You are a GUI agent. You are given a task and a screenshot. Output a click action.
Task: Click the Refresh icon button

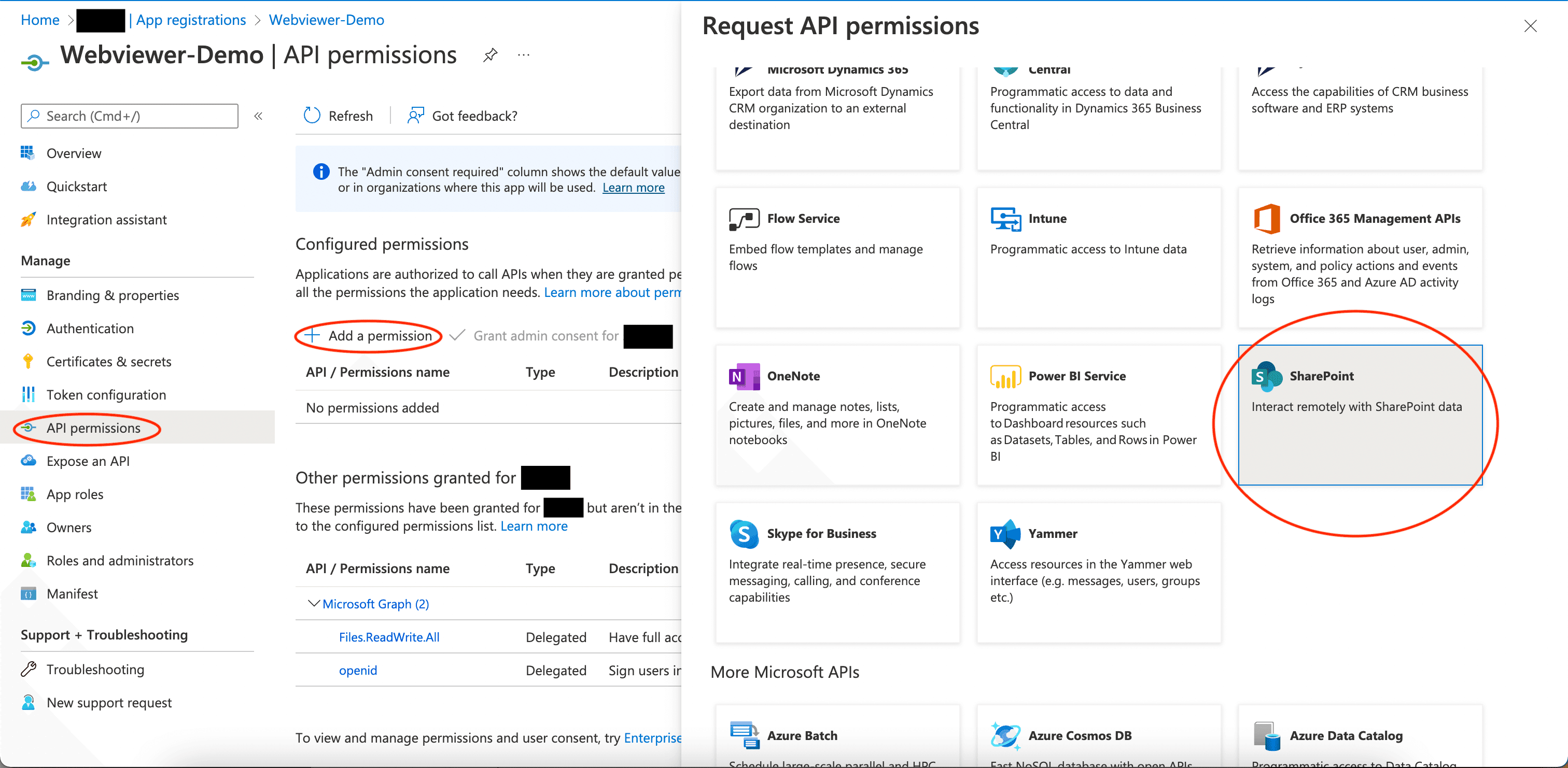pyautogui.click(x=312, y=116)
